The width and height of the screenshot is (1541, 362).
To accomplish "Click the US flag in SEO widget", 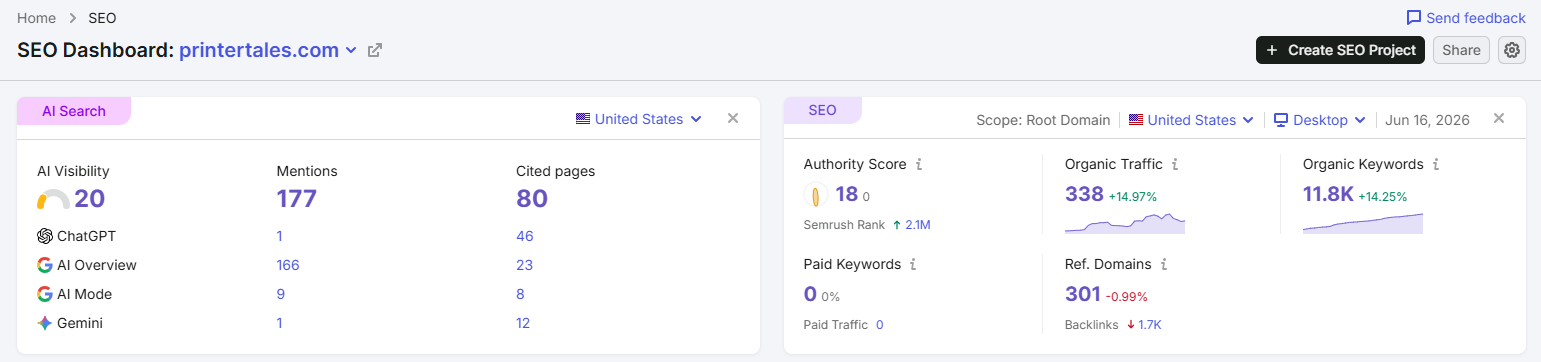I will tap(1136, 120).
